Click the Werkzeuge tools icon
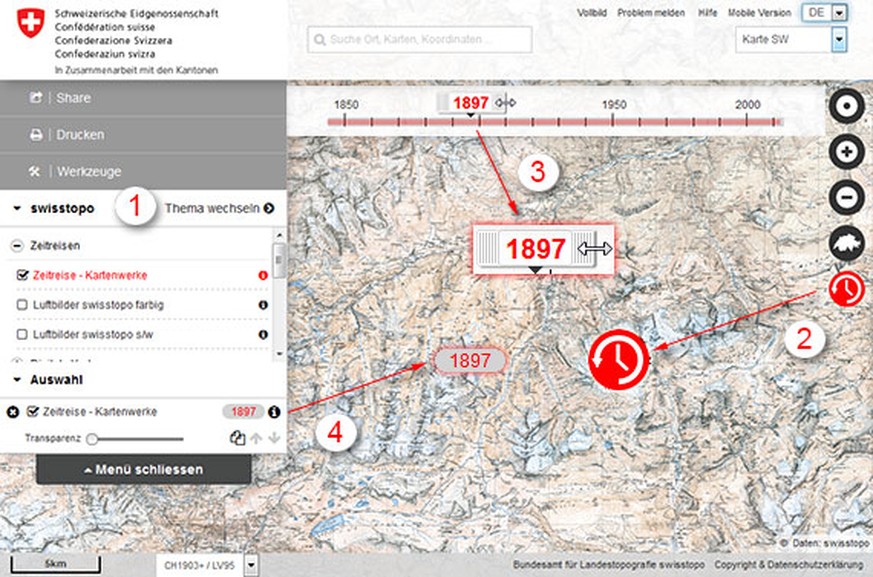Viewport: 873px width, 577px height. tap(35, 172)
